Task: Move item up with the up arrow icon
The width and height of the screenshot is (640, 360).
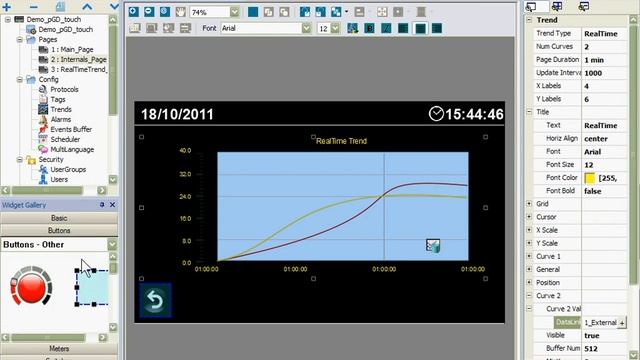Action: (x=87, y=7)
